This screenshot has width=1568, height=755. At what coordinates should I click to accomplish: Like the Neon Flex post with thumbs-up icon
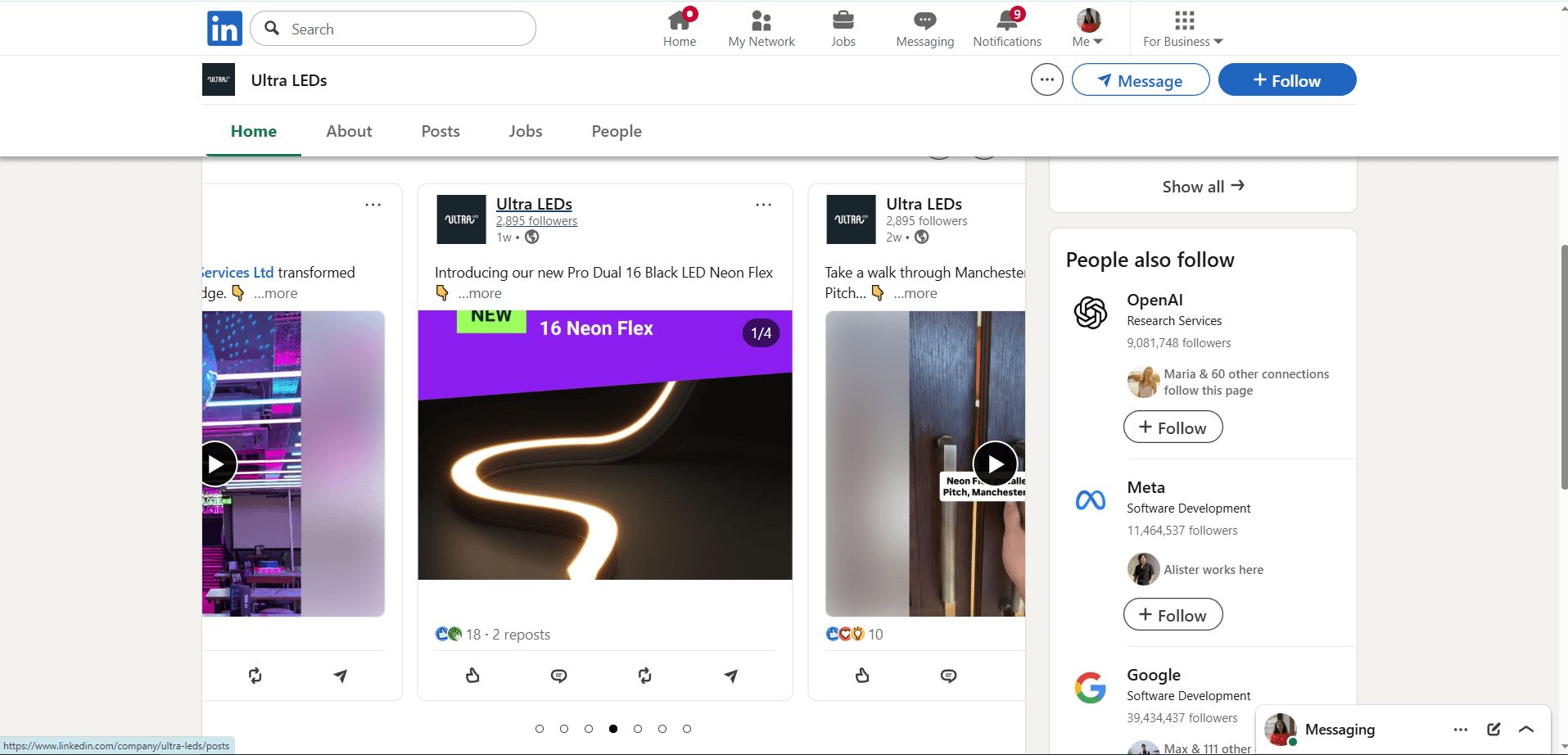472,675
